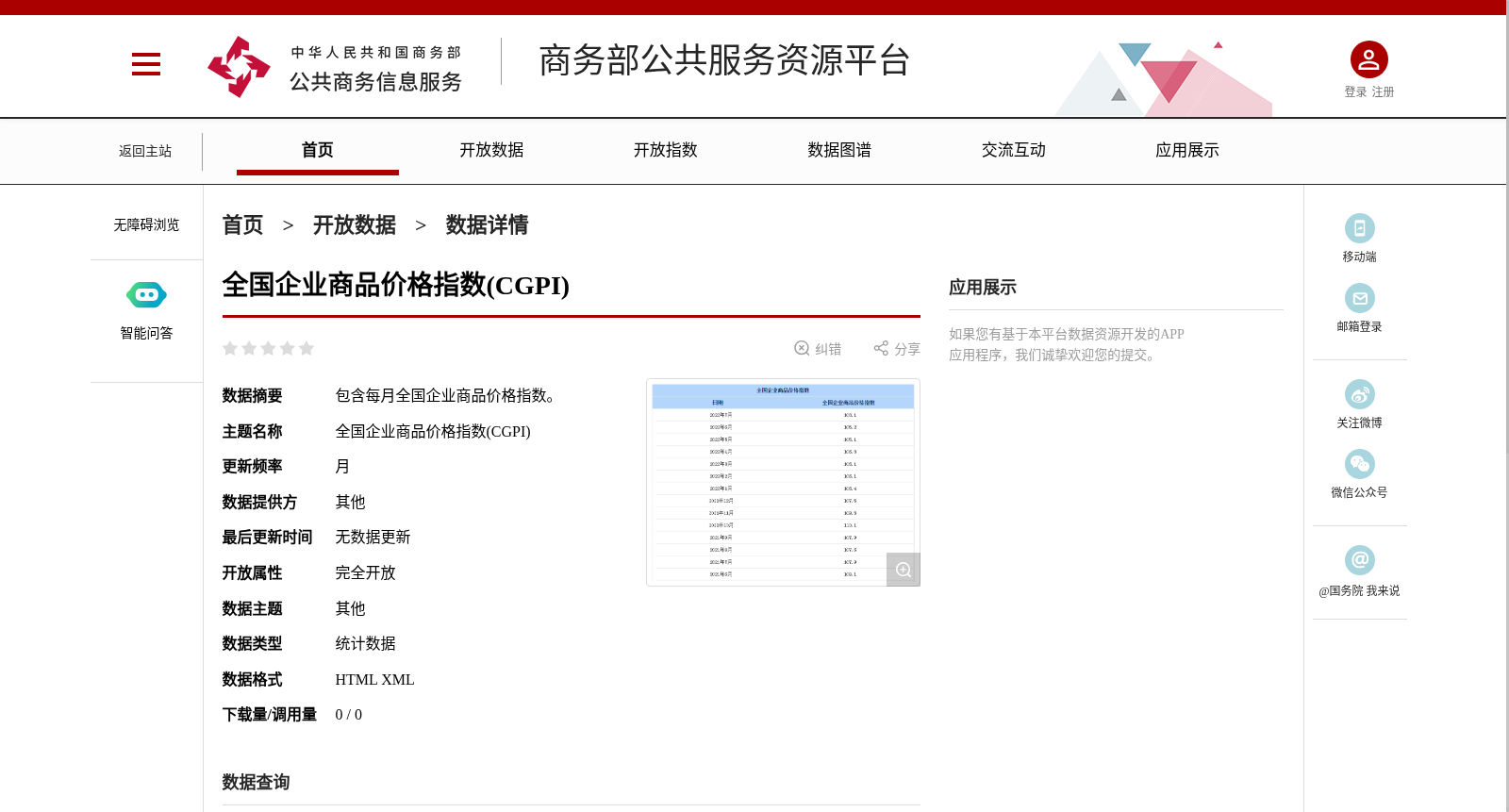Click the @国务院 我来说 icon

coord(1359,560)
